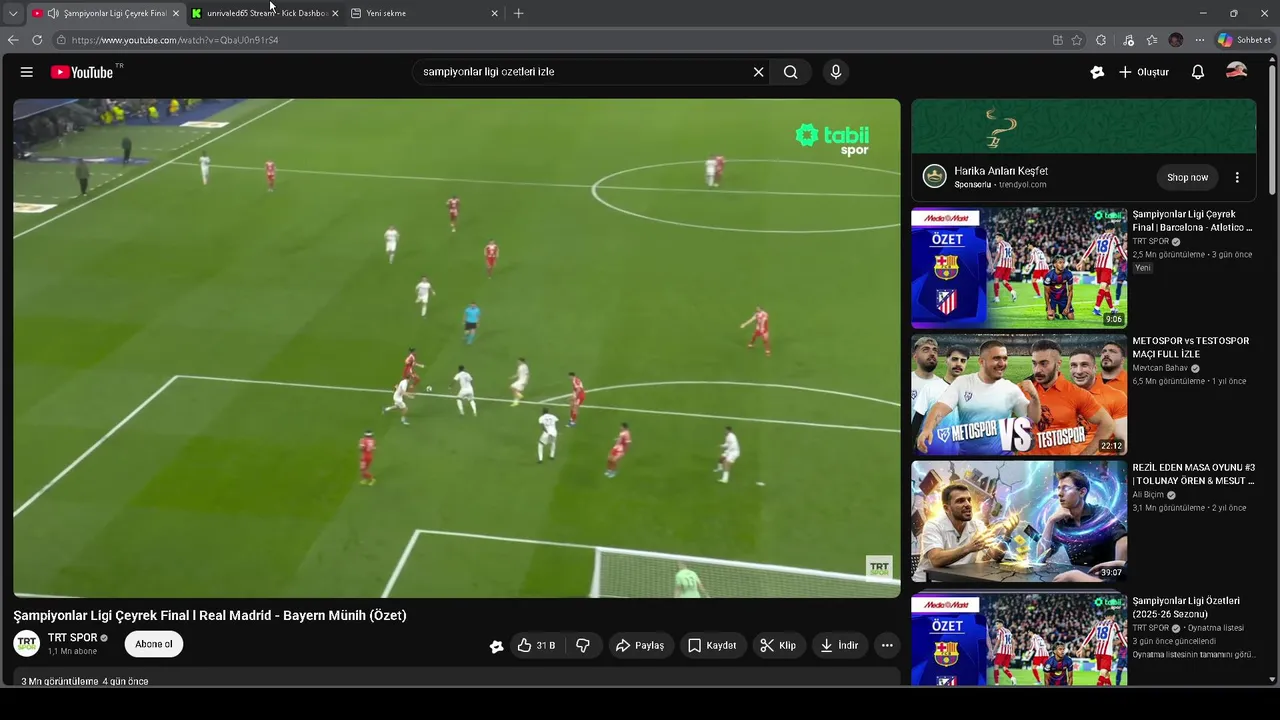Click the tabii spor logo in the video
Viewport: 1280px width, 720px height.
tap(832, 139)
